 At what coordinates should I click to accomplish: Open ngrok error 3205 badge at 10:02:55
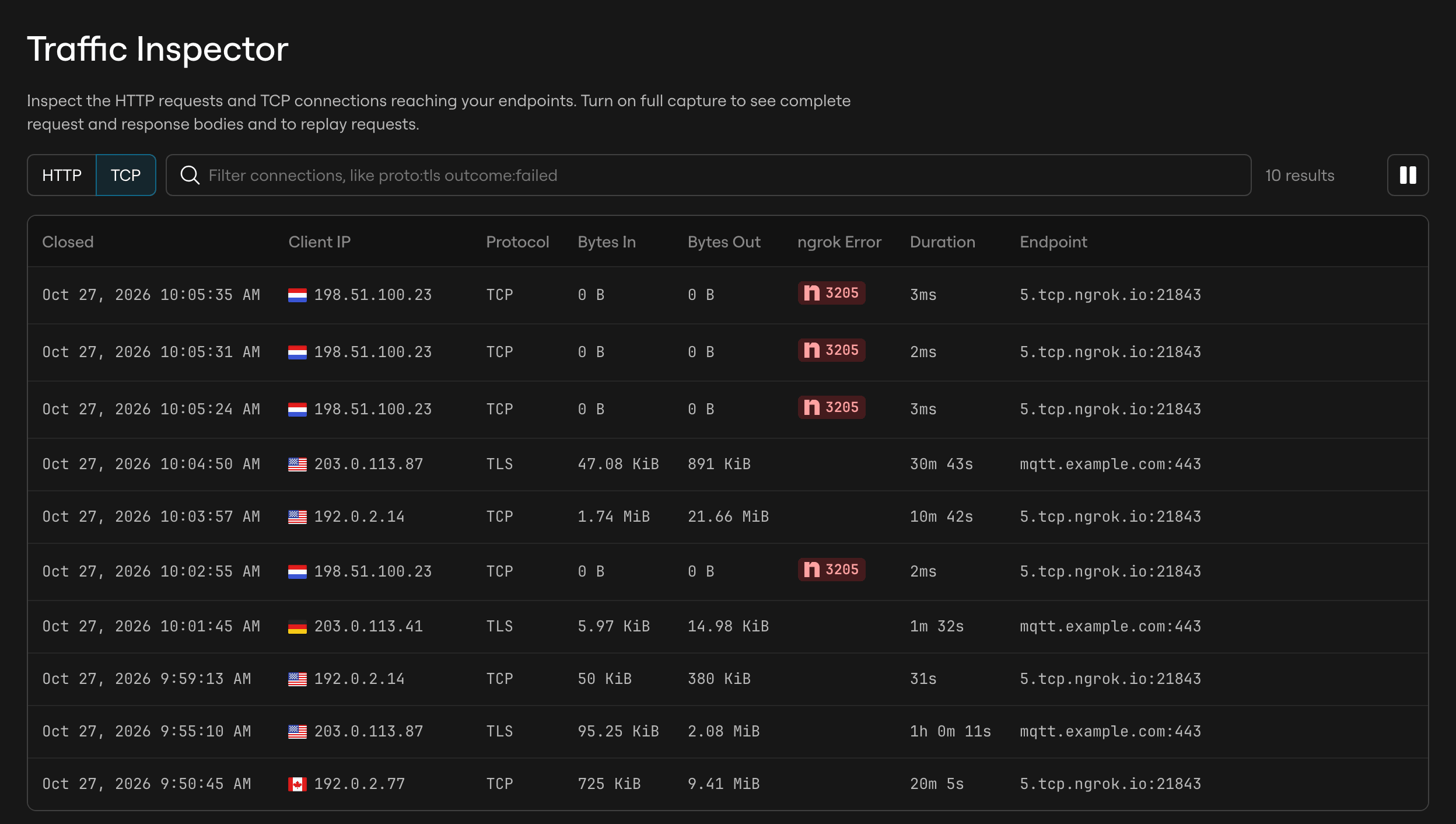point(831,570)
